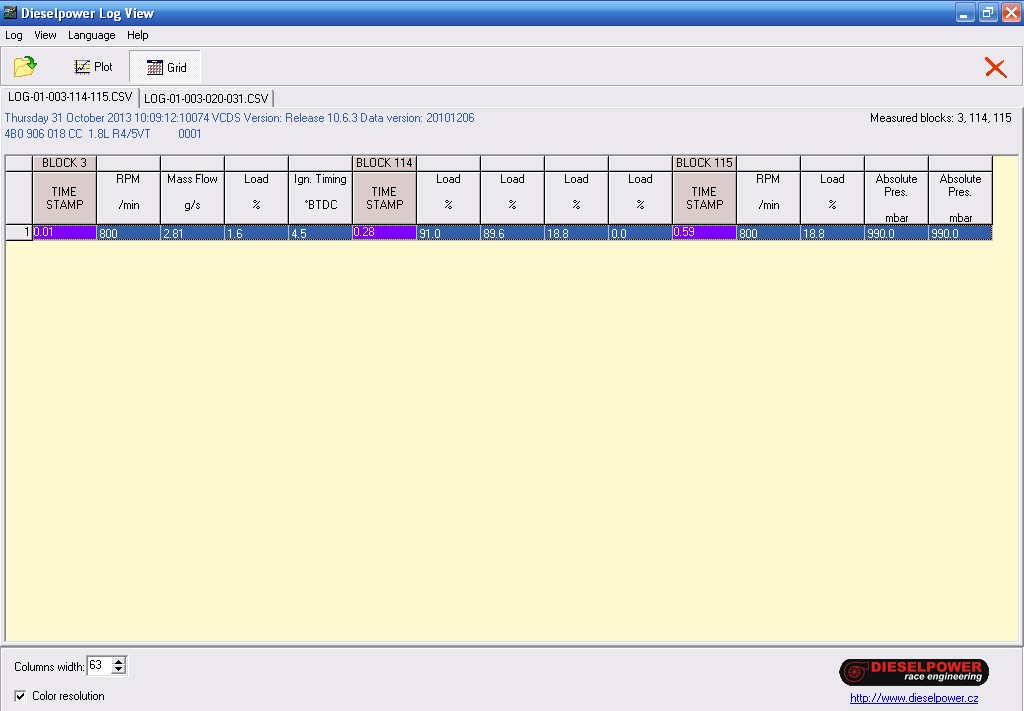Click the Dieselpower app title icon
Viewport: 1024px width, 711px height.
click(x=10, y=12)
